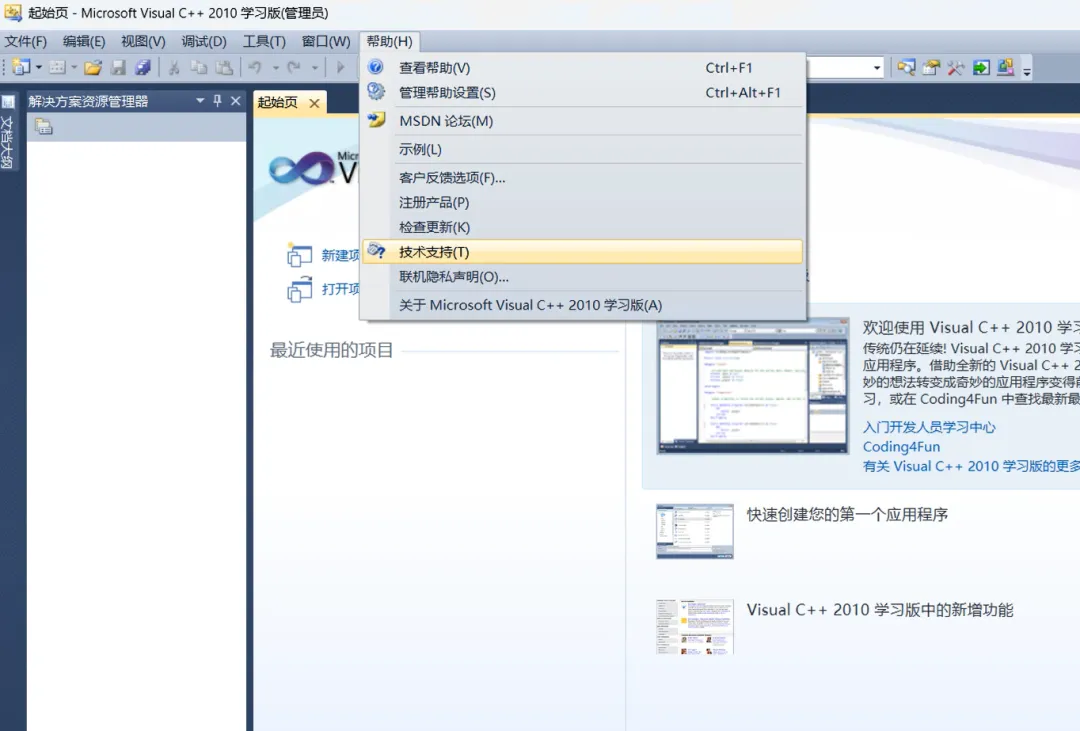This screenshot has width=1080, height=731.
Task: Click the Solution Explorer properties icon
Action: pos(44,127)
